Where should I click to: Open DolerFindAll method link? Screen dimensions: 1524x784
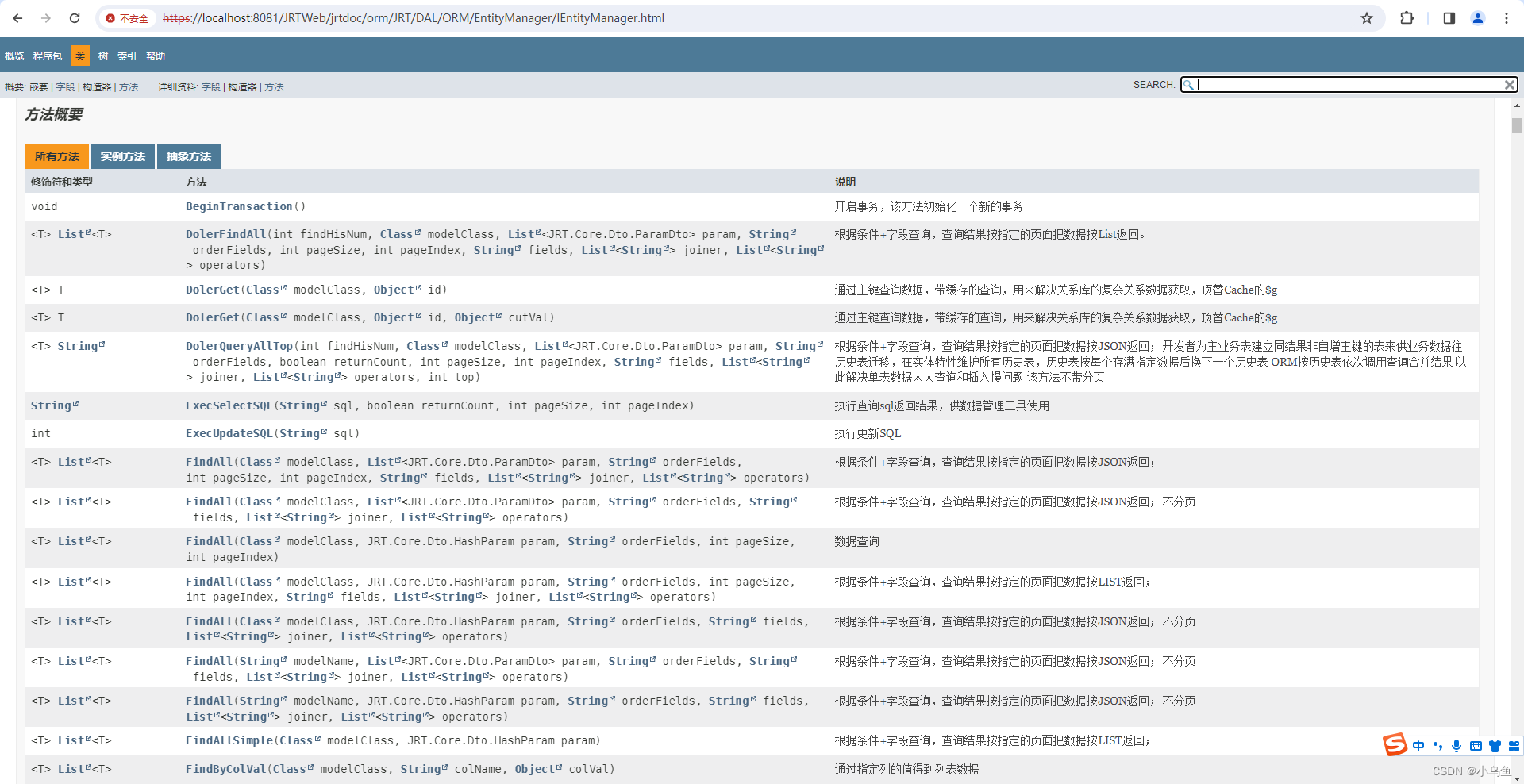(x=225, y=234)
